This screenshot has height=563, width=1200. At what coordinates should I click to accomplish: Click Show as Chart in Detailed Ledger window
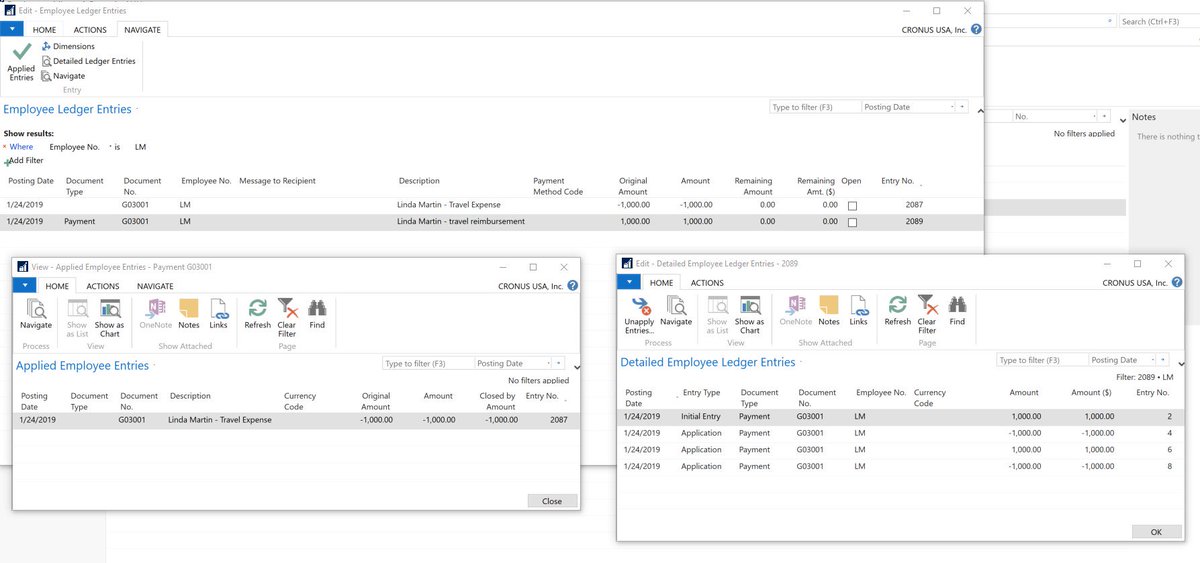[x=750, y=313]
